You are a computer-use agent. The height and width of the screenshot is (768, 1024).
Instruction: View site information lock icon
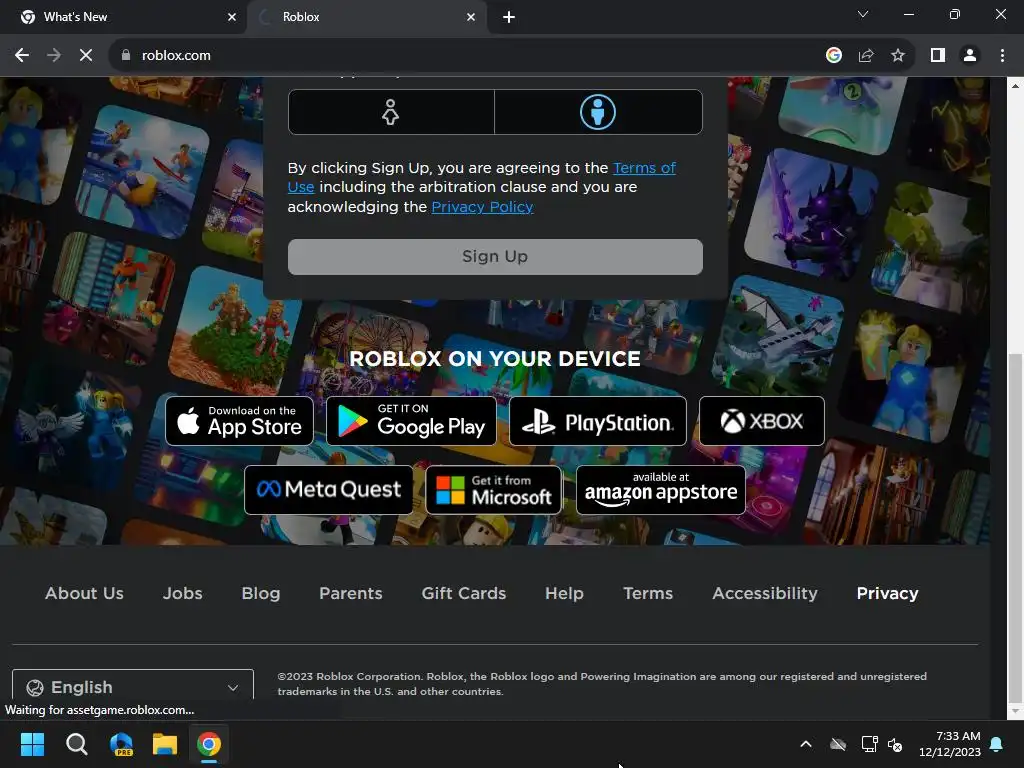[126, 56]
